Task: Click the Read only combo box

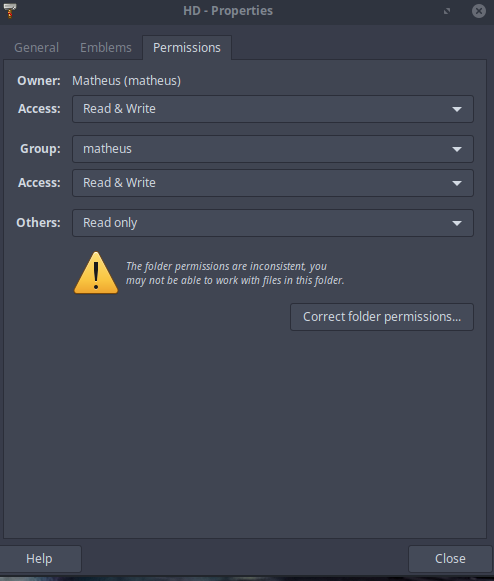Action: [273, 223]
